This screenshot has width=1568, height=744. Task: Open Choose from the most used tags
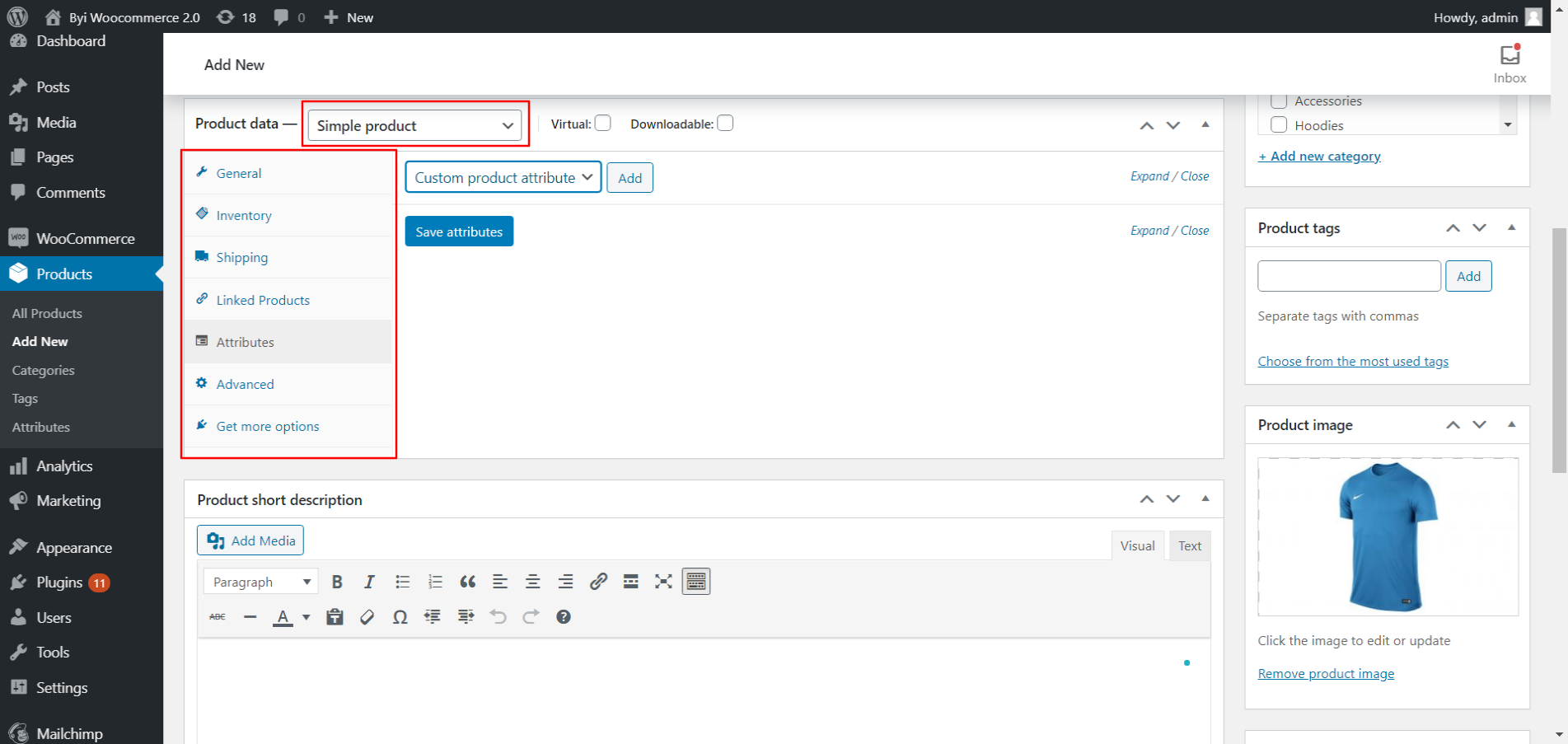click(x=1353, y=360)
